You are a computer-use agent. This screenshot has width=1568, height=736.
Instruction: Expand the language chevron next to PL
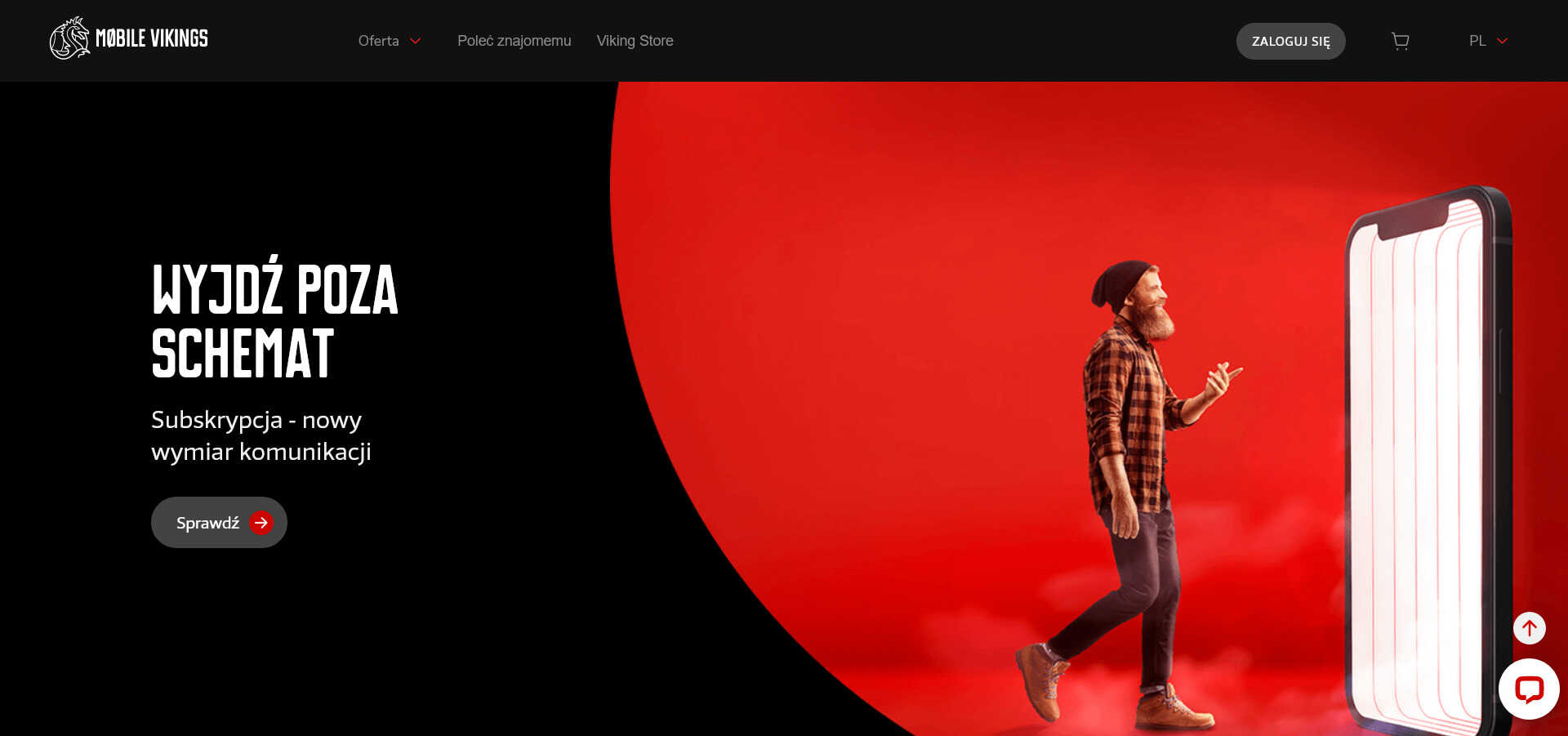pyautogui.click(x=1502, y=41)
